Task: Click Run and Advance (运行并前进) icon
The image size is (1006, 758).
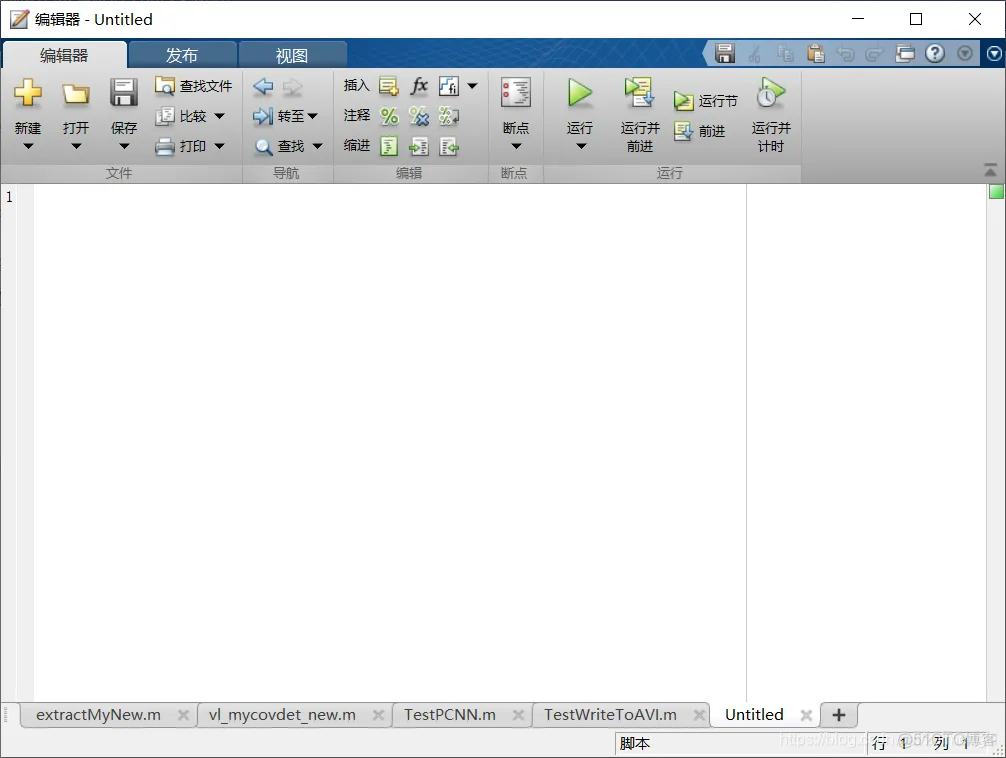Action: point(640,93)
